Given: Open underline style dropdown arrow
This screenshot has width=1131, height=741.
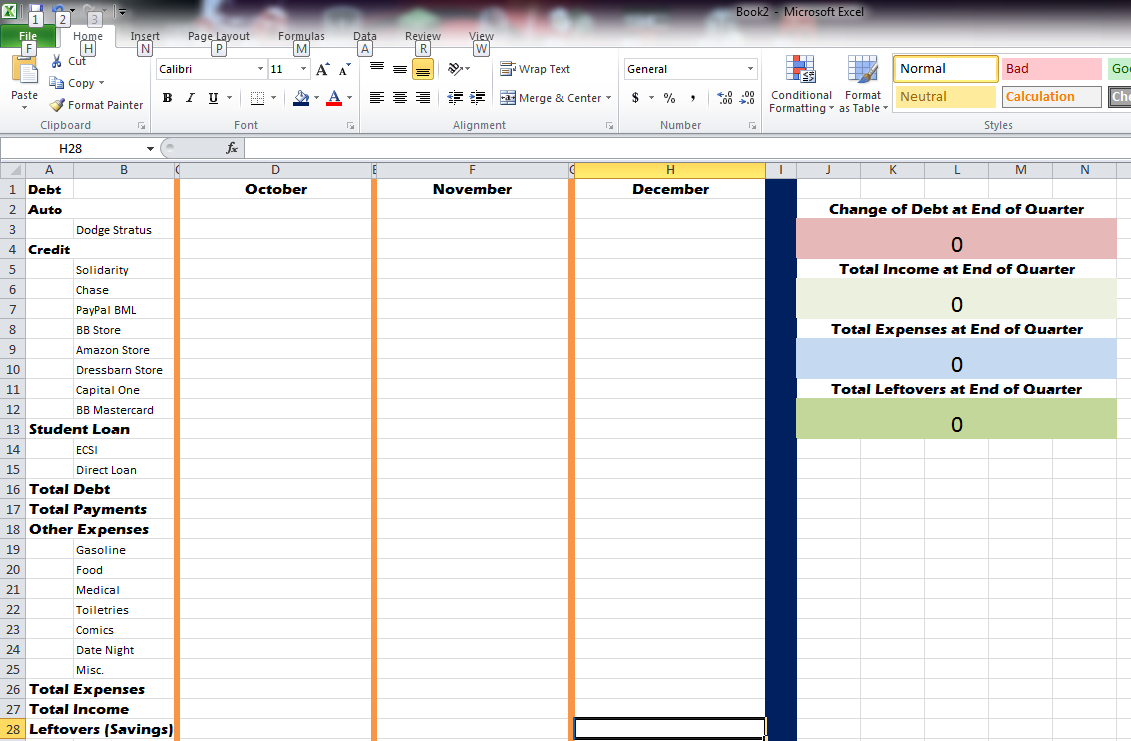Looking at the screenshot, I should tap(229, 97).
